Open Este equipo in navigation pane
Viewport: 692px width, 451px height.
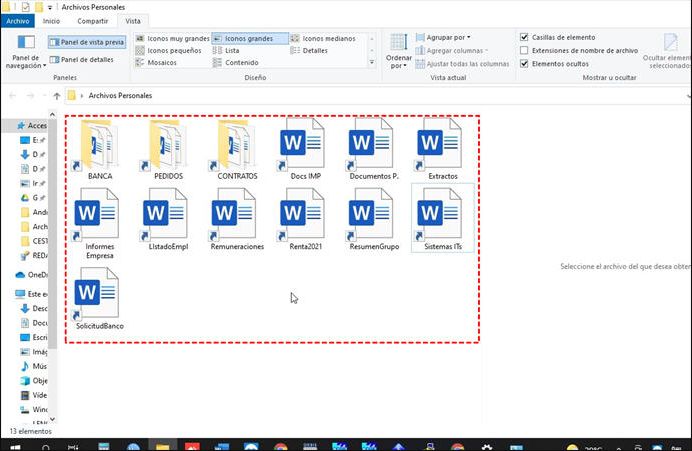pos(31,294)
